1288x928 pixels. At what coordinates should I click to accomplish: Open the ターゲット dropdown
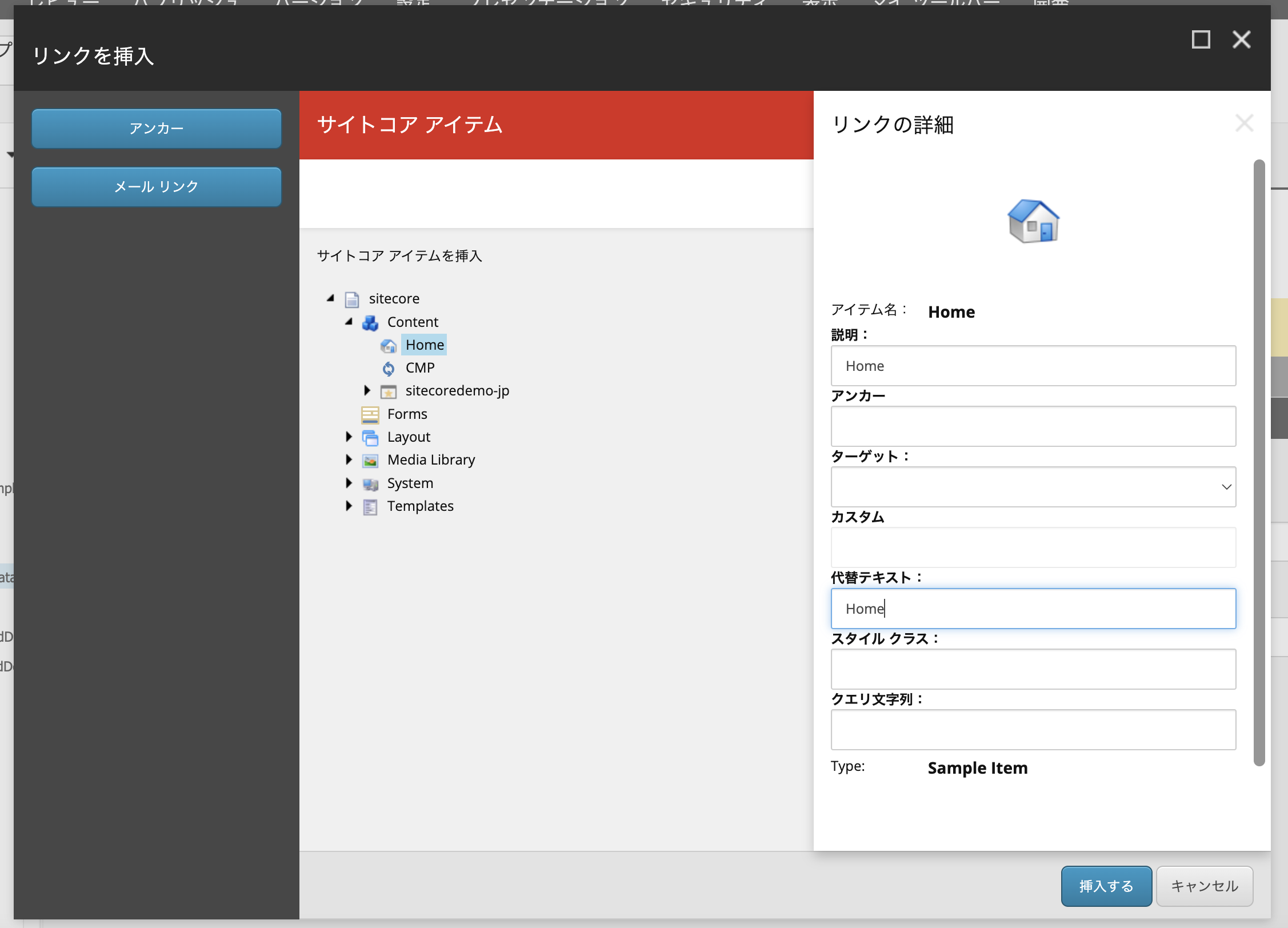point(1033,487)
